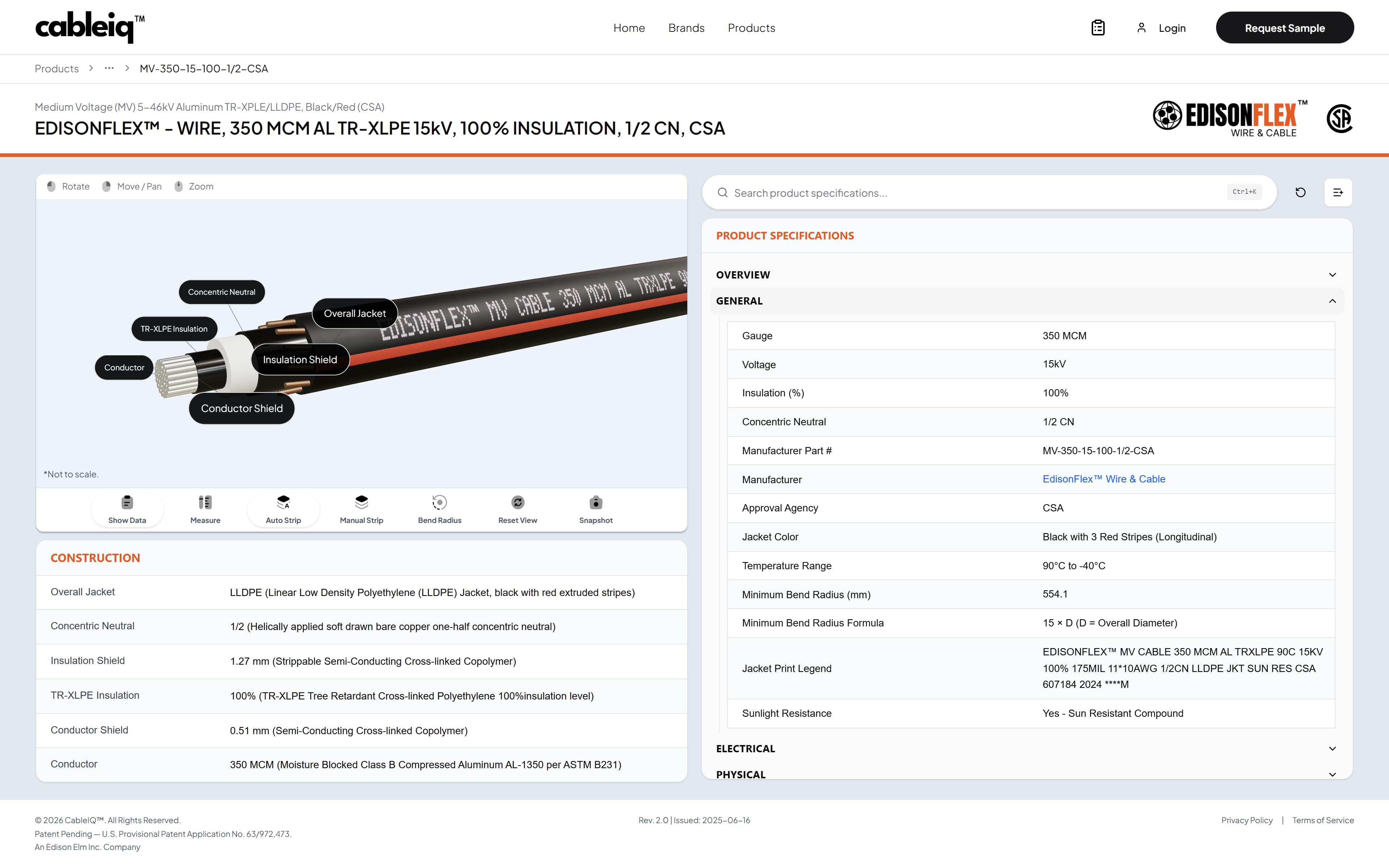1389x868 pixels.
Task: Click the CSA certification logo
Action: click(x=1340, y=118)
